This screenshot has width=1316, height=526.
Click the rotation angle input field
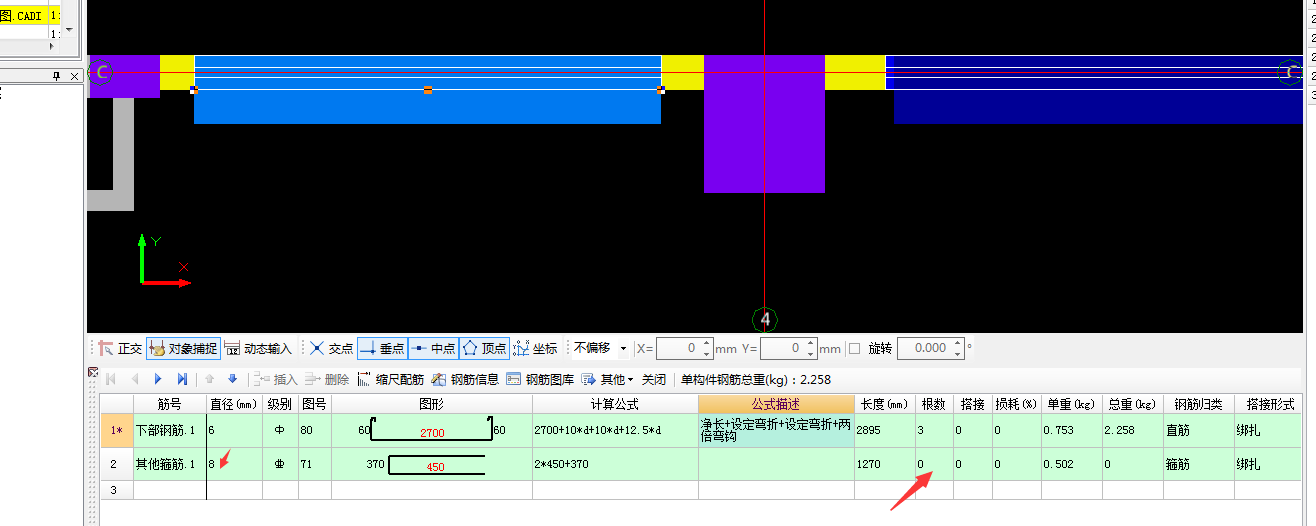pyautogui.click(x=923, y=349)
